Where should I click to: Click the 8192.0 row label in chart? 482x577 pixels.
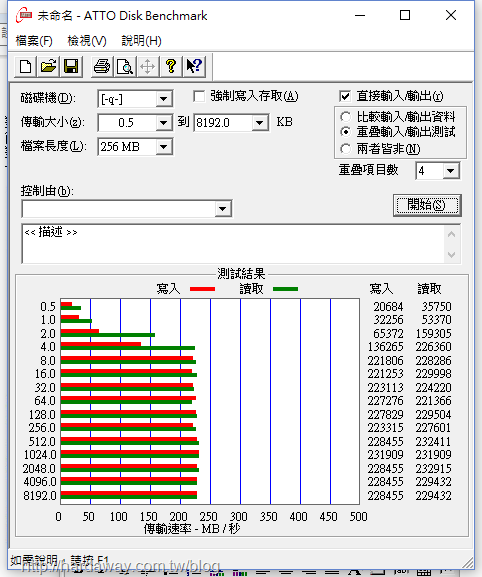[40, 496]
